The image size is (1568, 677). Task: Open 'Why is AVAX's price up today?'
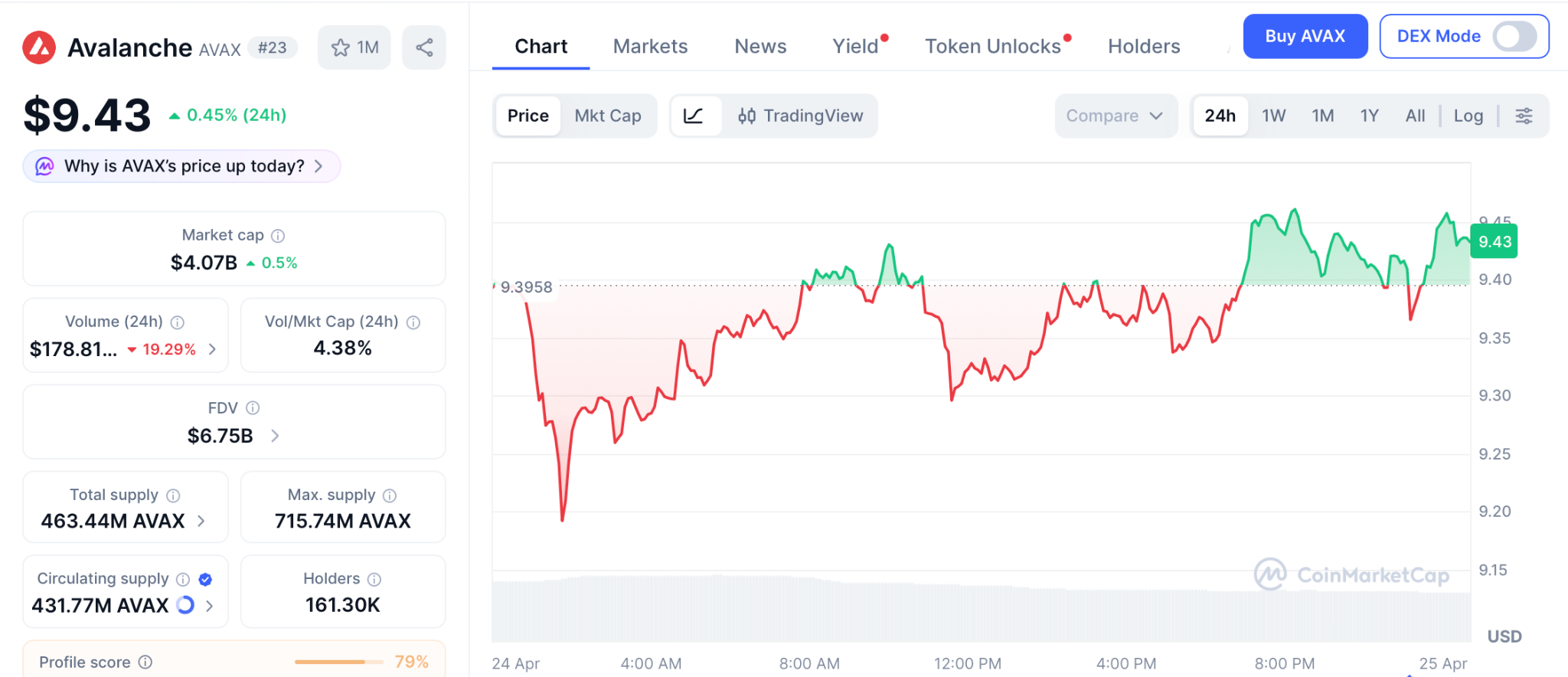[182, 166]
